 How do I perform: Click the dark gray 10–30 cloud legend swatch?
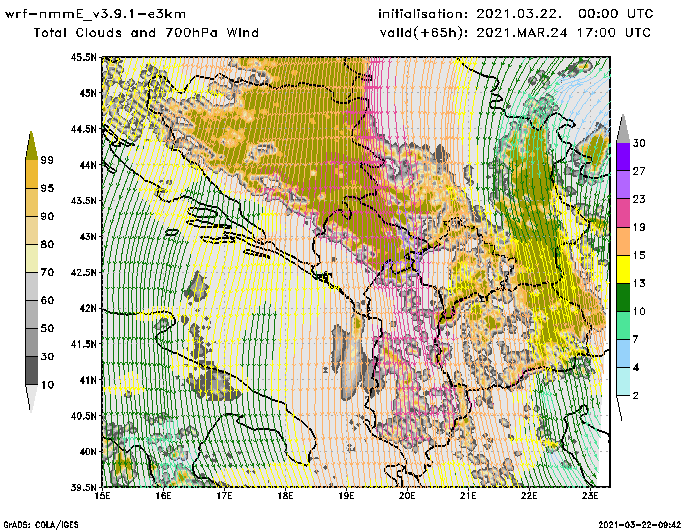pyautogui.click(x=32, y=370)
